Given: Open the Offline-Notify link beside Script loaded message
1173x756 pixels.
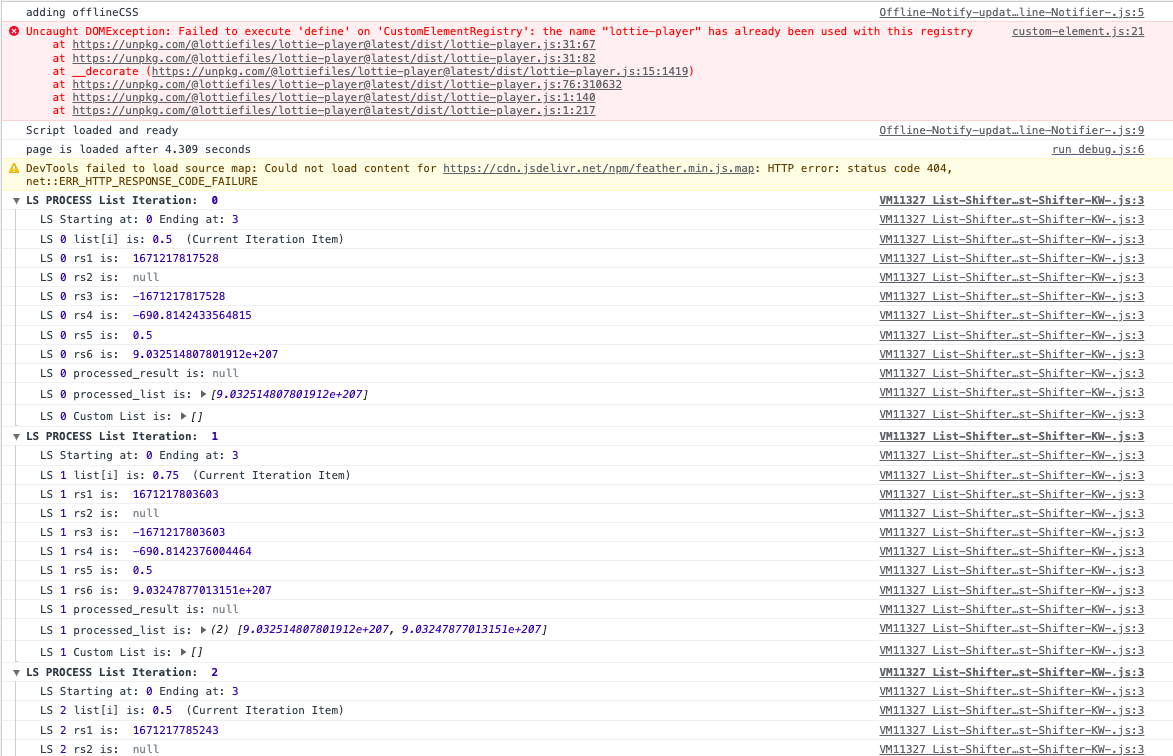Looking at the screenshot, I should [1021, 130].
